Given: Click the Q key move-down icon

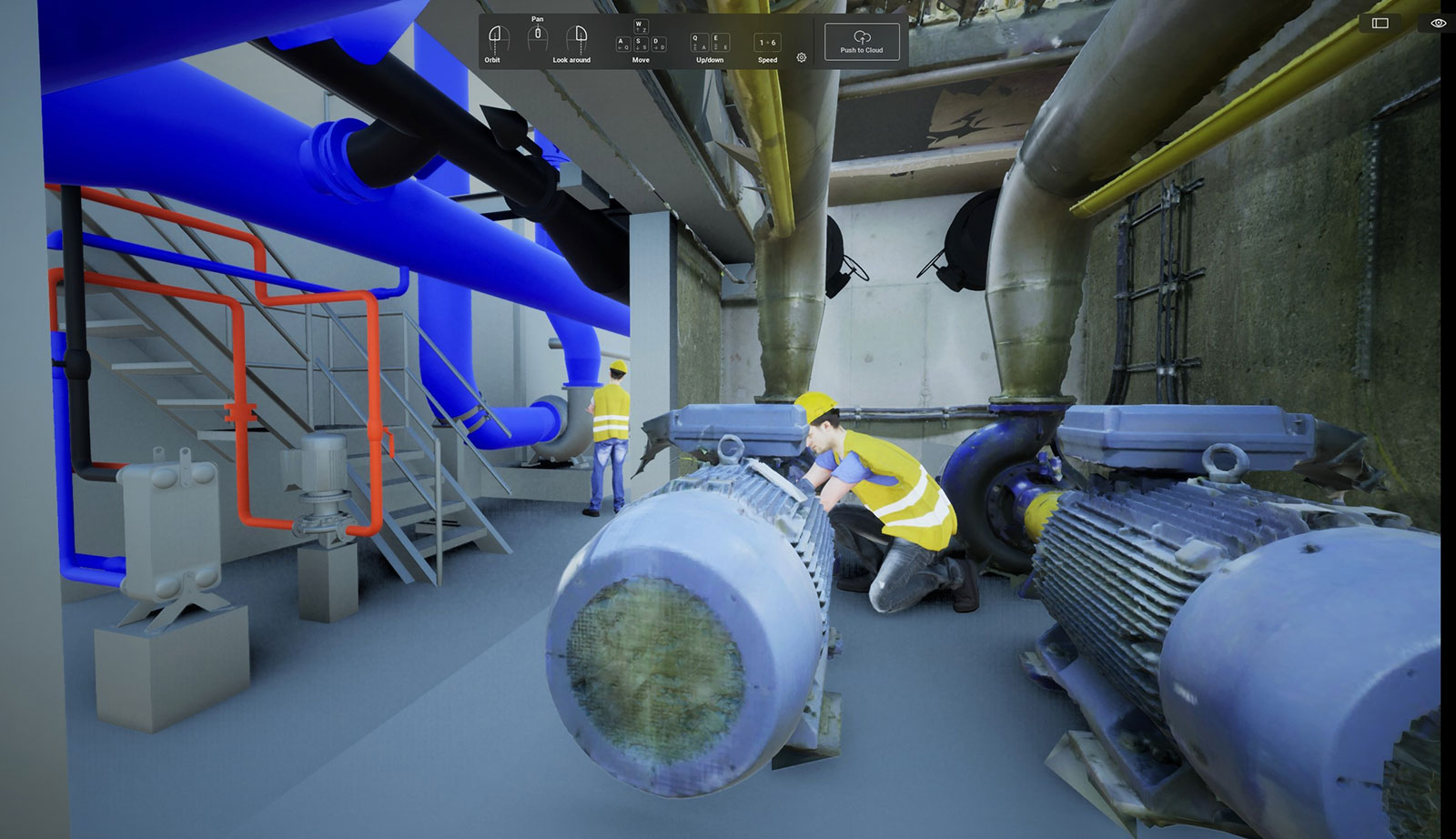Looking at the screenshot, I should (701, 42).
